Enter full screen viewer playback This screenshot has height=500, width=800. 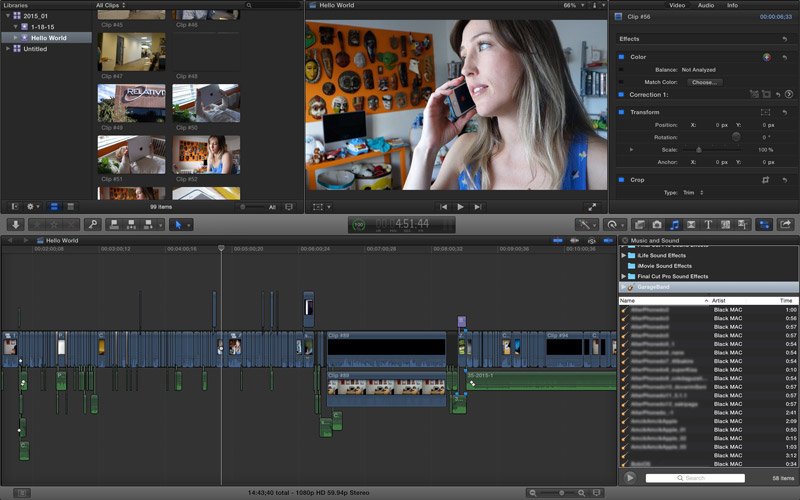[x=592, y=207]
